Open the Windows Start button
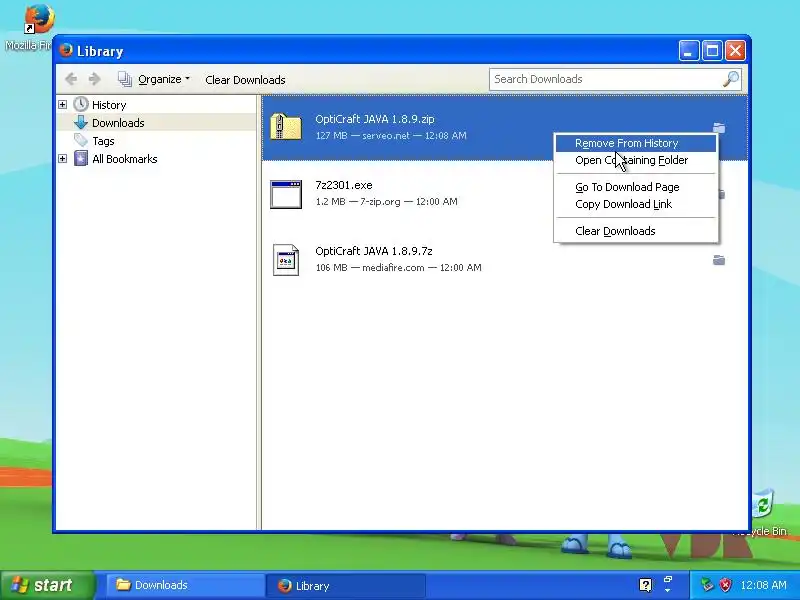The height and width of the screenshot is (600, 800). (x=47, y=585)
